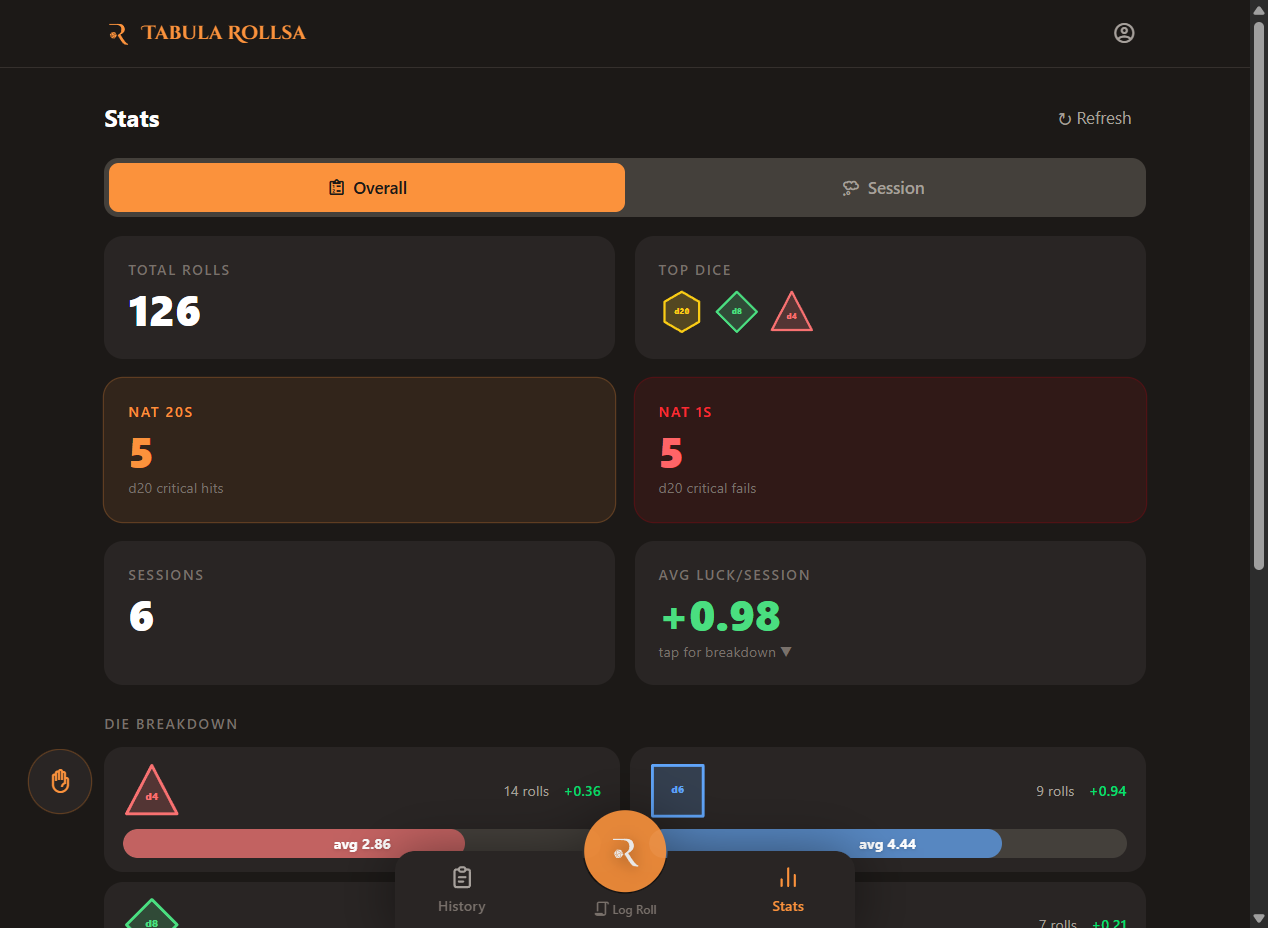1268x929 pixels.
Task: Click the scrollbar up arrow
Action: [x=1259, y=9]
